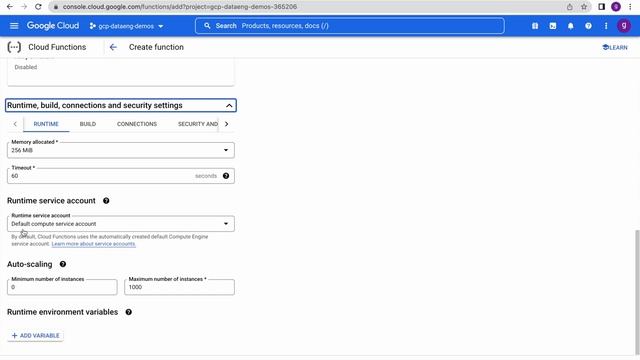Click the Search products and resources field

(x=349, y=26)
